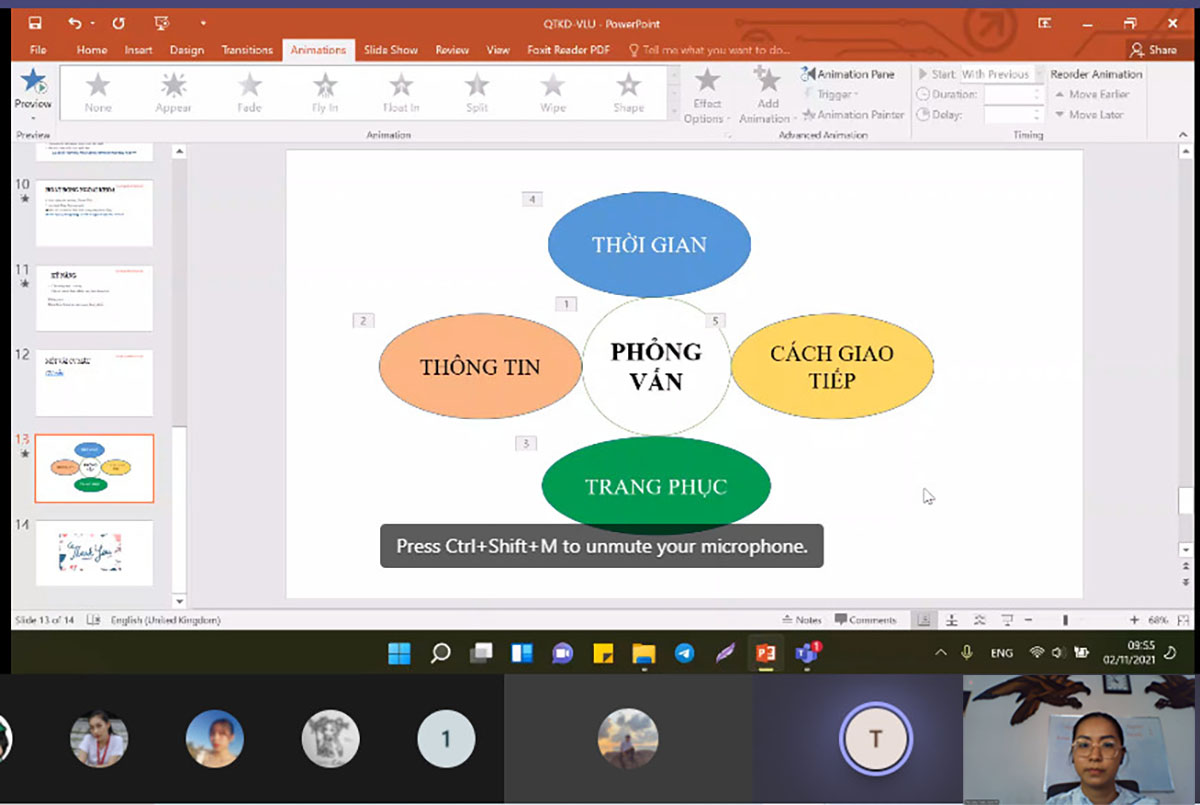Viewport: 1200px width, 805px height.
Task: Click animation order marker 5
Action: point(714,320)
